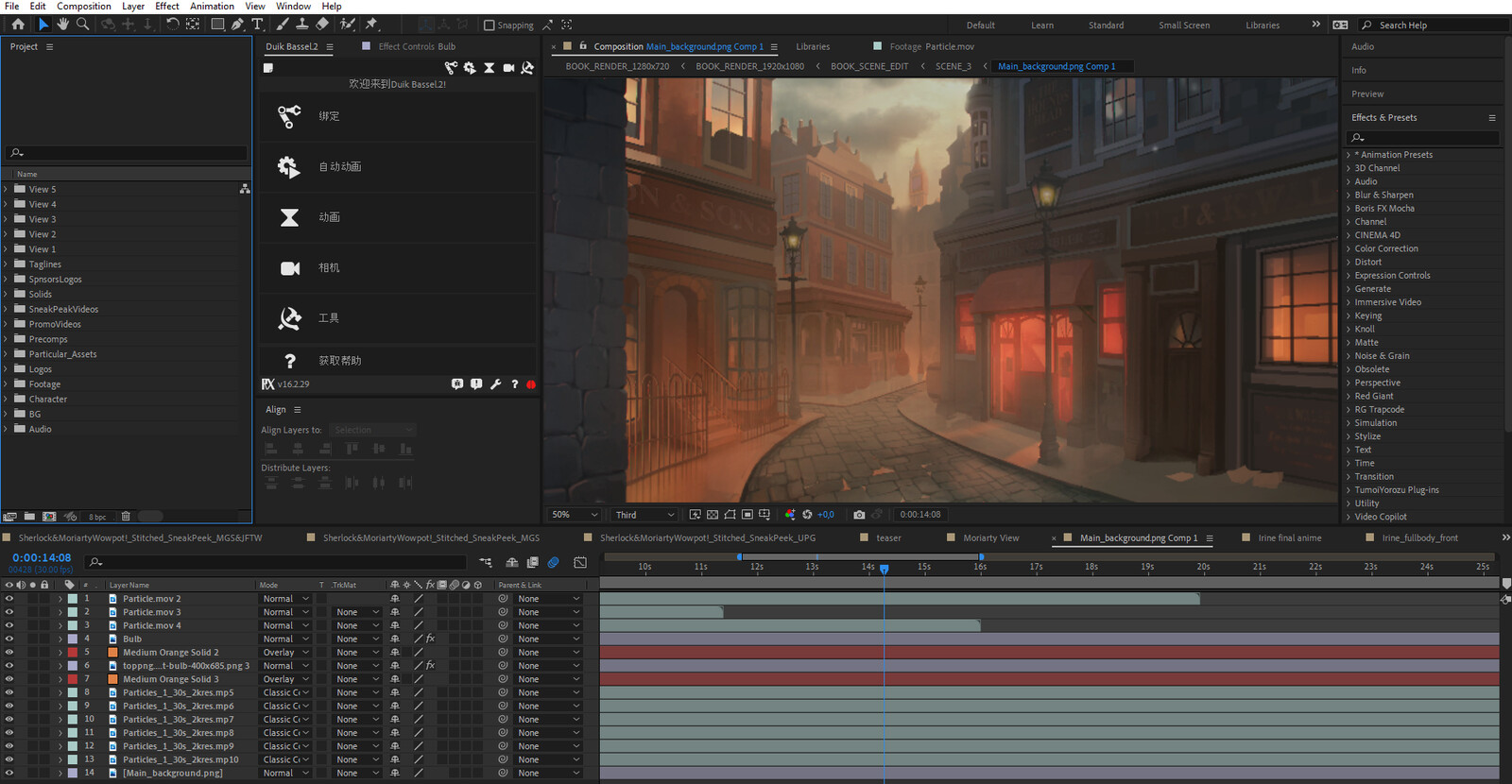Open the Composition menu
Image resolution: width=1512 pixels, height=784 pixels.
(84, 6)
